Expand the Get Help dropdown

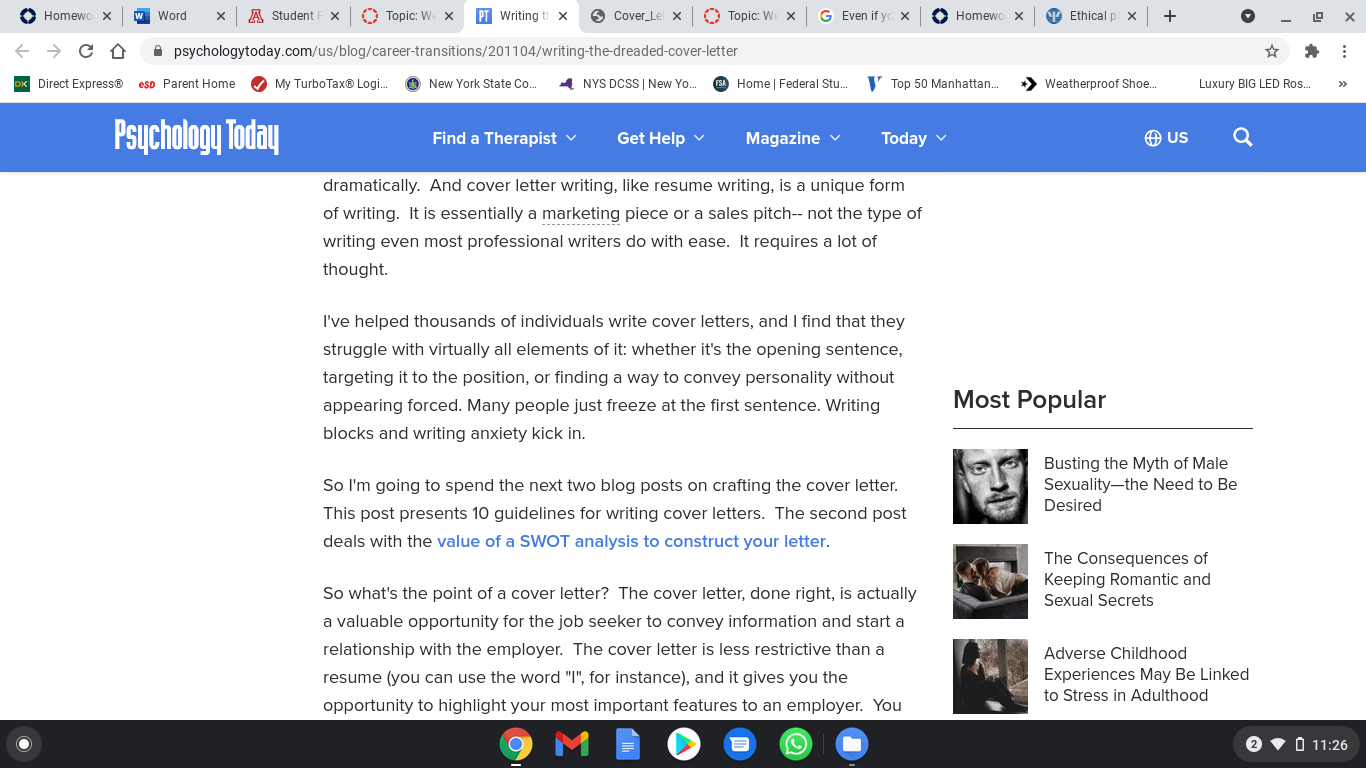click(x=660, y=138)
